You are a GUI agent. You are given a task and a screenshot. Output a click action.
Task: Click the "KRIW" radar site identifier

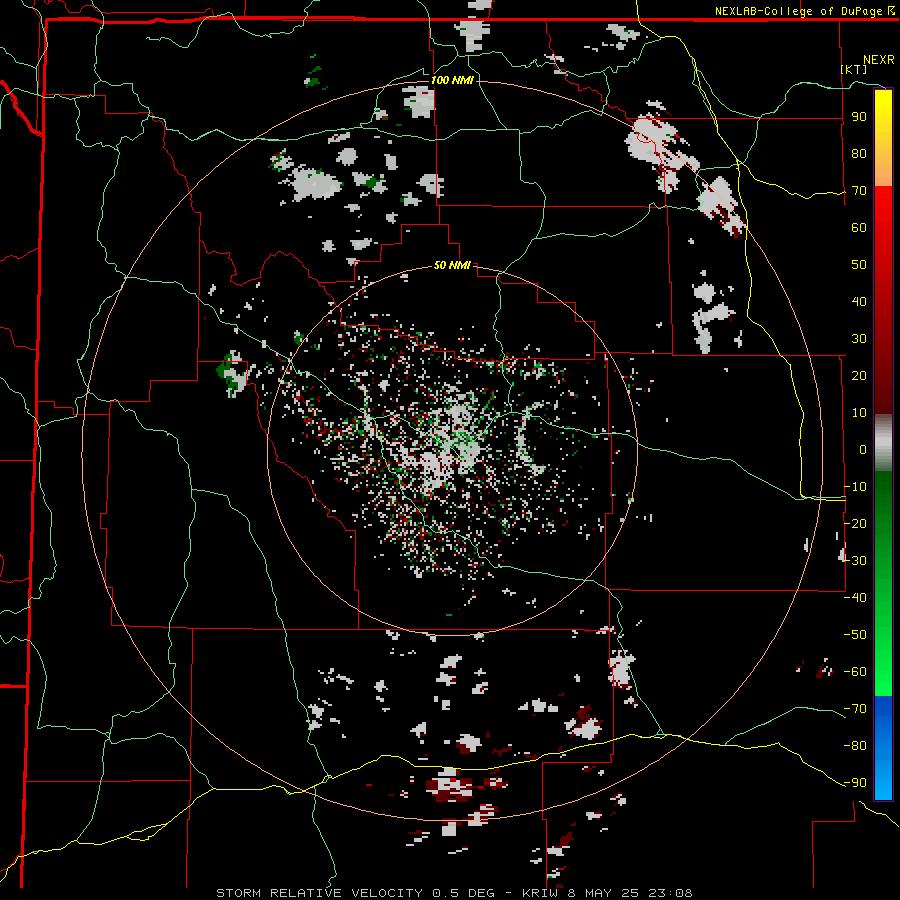tap(541, 893)
